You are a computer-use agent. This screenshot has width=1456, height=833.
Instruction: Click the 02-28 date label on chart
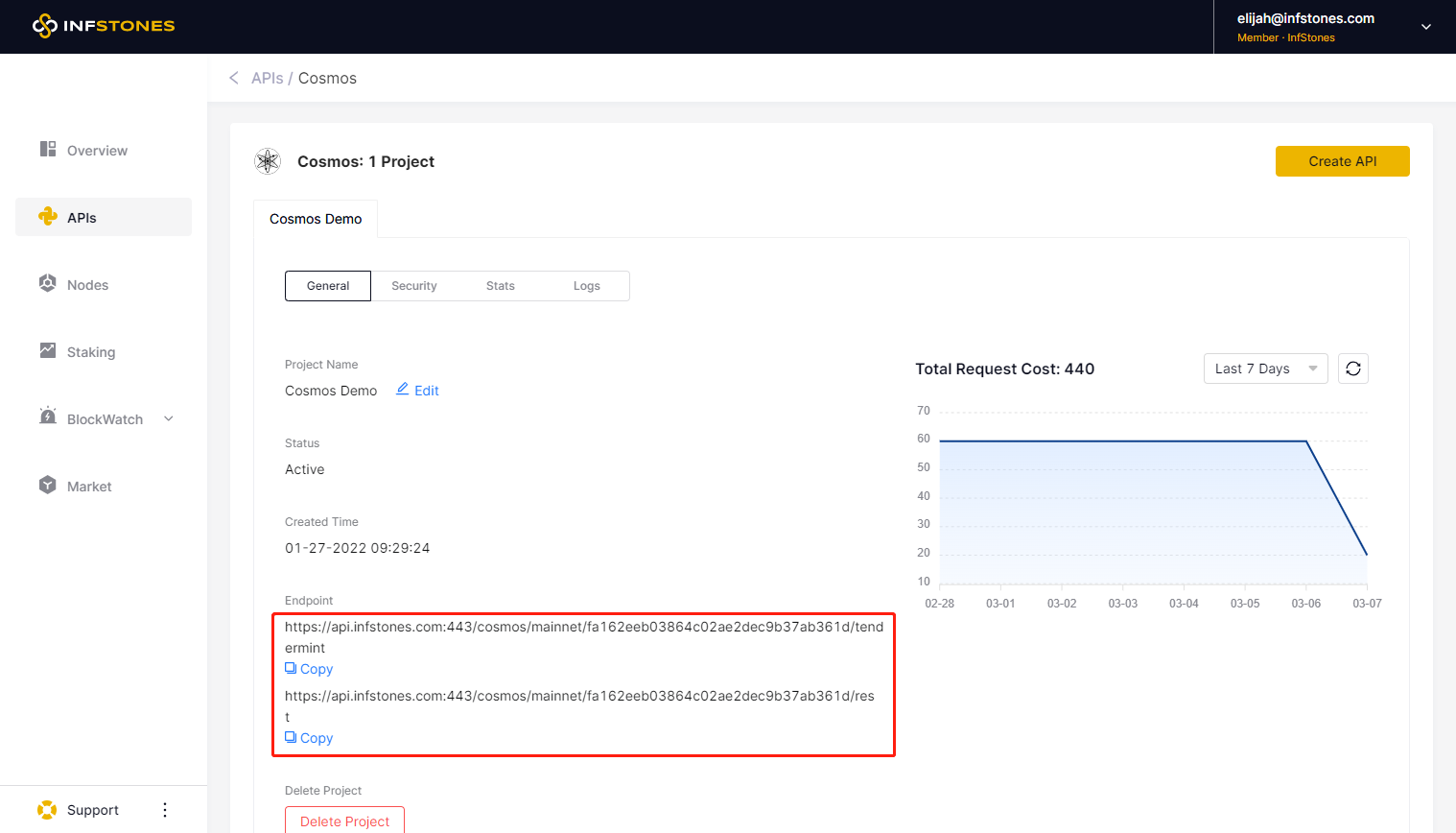940,604
